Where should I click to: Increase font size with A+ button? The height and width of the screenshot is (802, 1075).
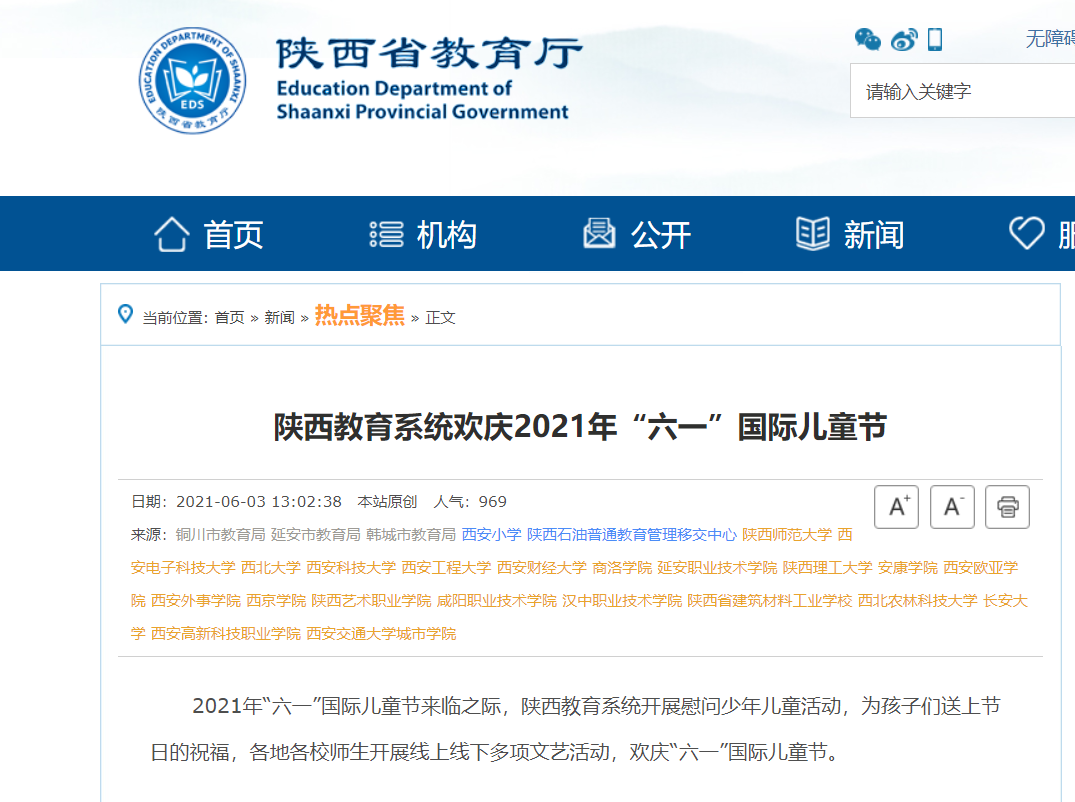(x=896, y=507)
